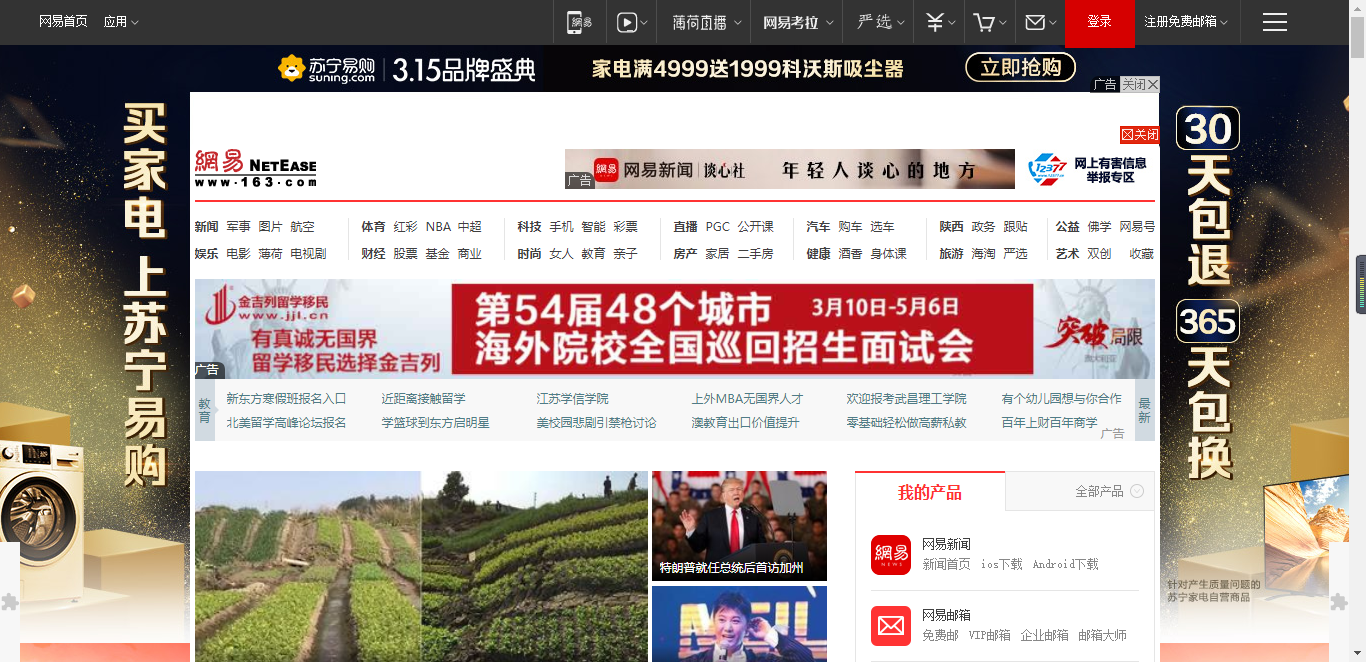Image resolution: width=1366 pixels, height=662 pixels.
Task: Expand the 注册免费邮箱 dropdown
Action: tap(1186, 22)
